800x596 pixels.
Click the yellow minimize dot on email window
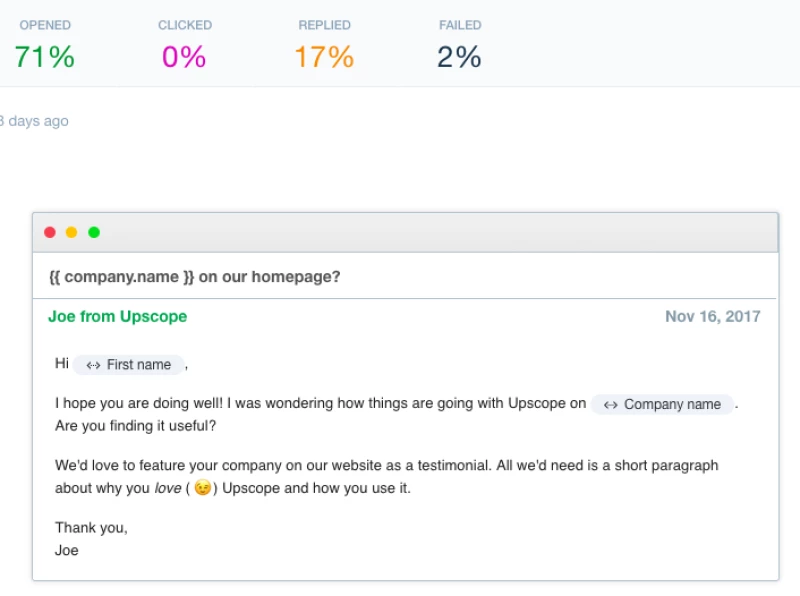point(71,233)
